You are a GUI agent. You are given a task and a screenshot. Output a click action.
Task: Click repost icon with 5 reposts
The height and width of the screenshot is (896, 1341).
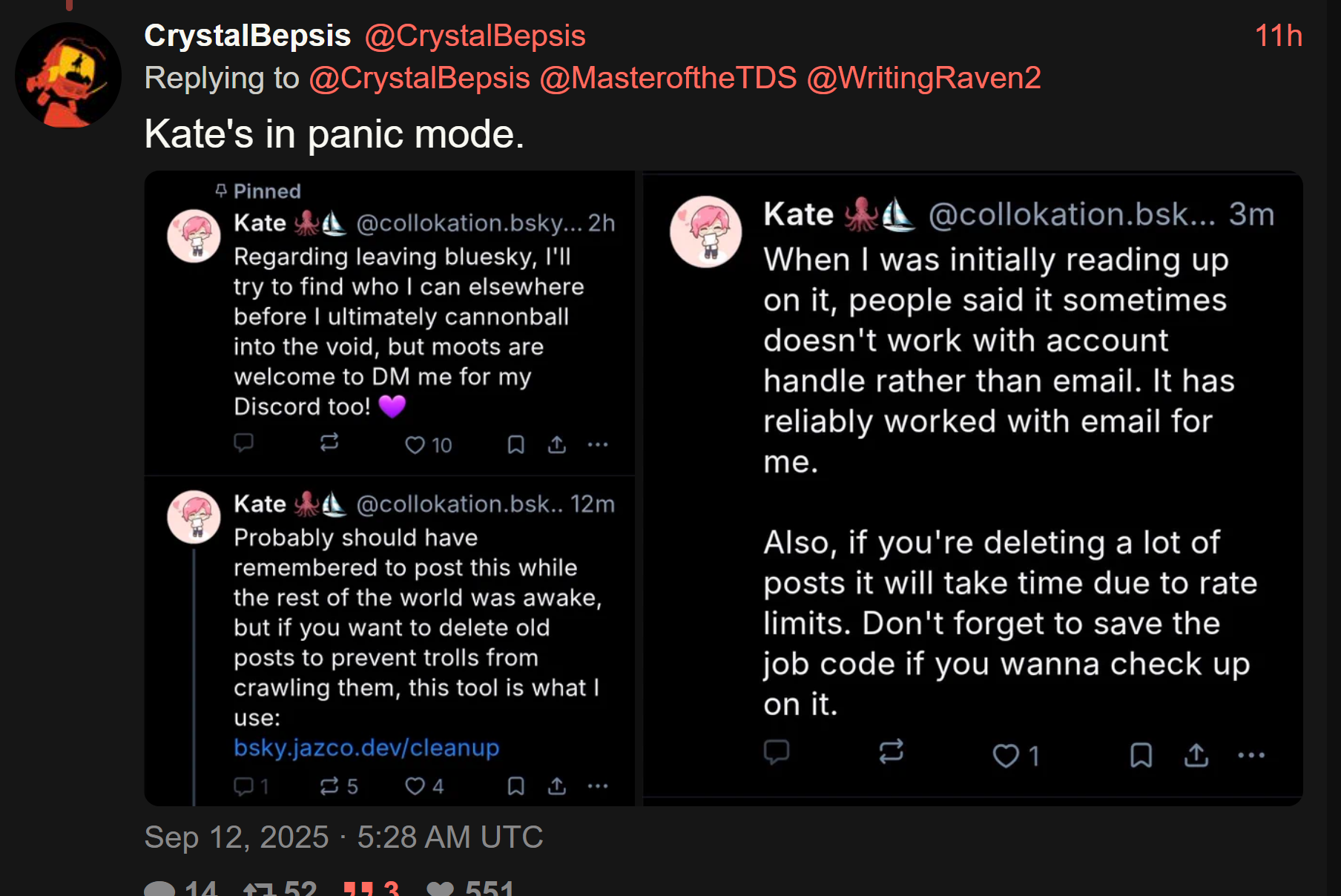329,786
